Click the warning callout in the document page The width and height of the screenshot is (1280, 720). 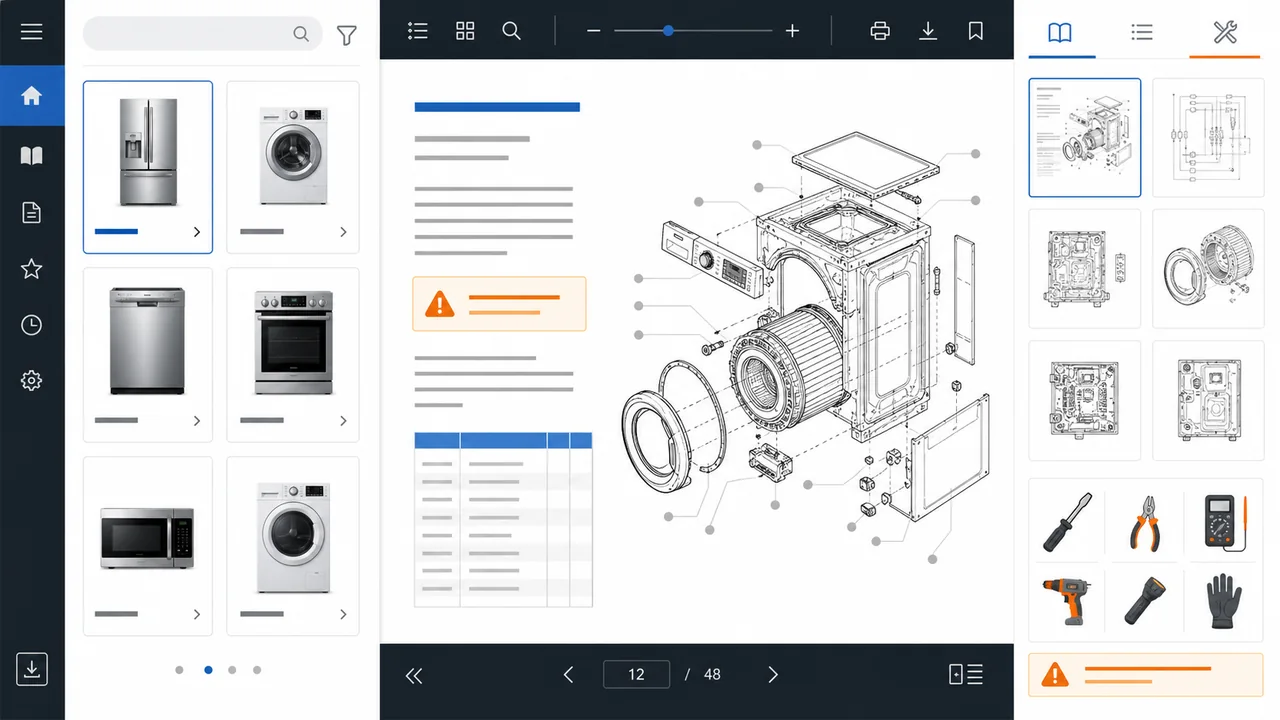pyautogui.click(x=500, y=304)
